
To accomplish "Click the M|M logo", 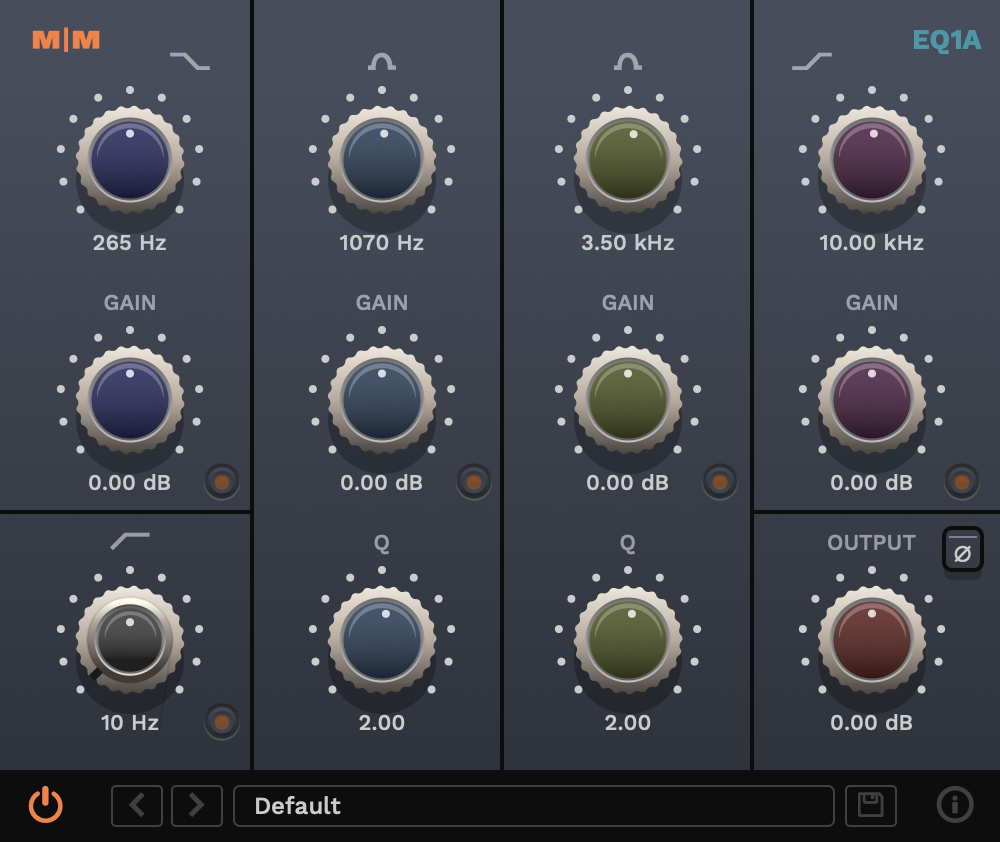I will pyautogui.click(x=66, y=40).
